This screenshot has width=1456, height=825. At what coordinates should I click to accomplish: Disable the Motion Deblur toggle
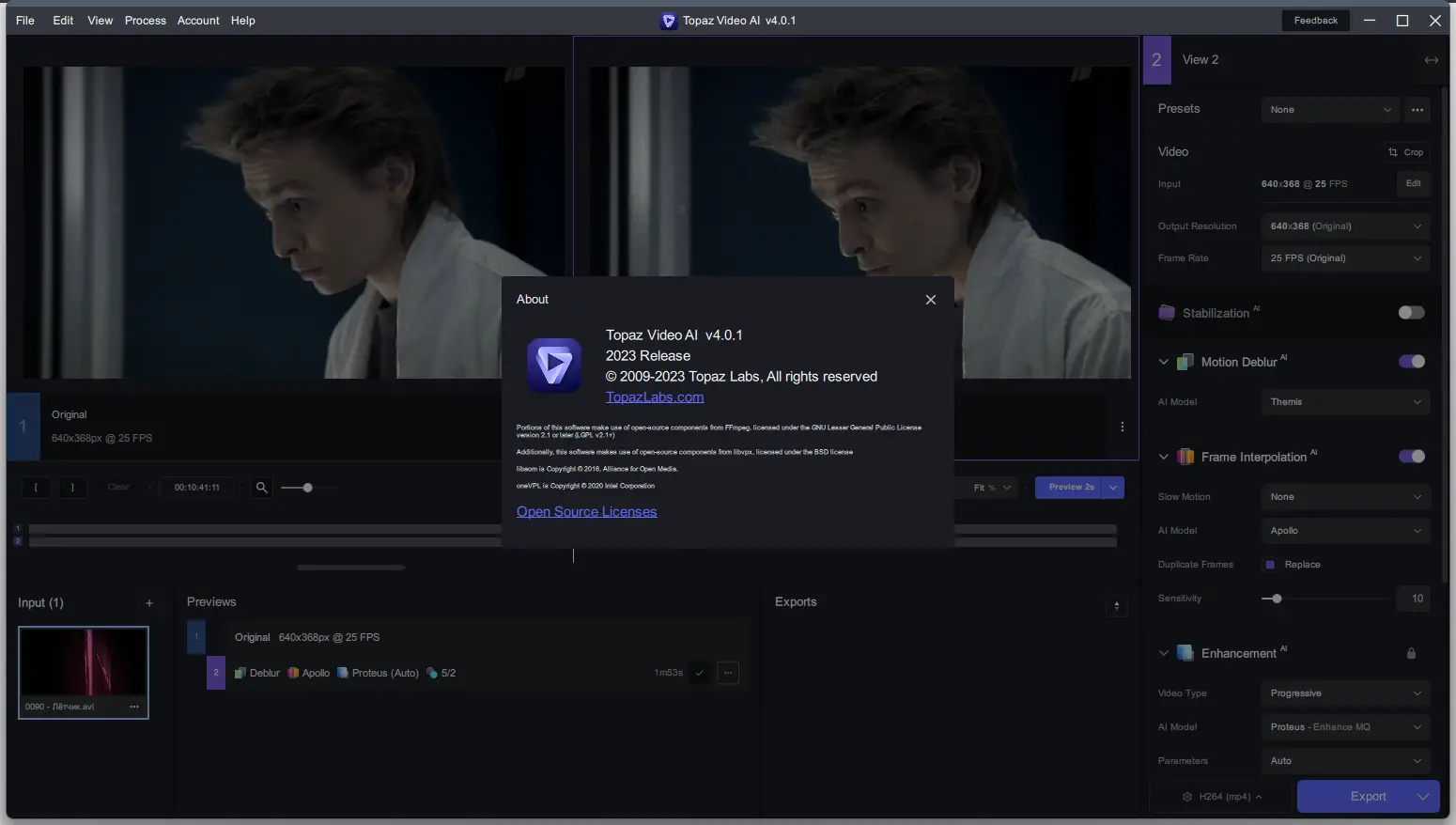coord(1412,362)
